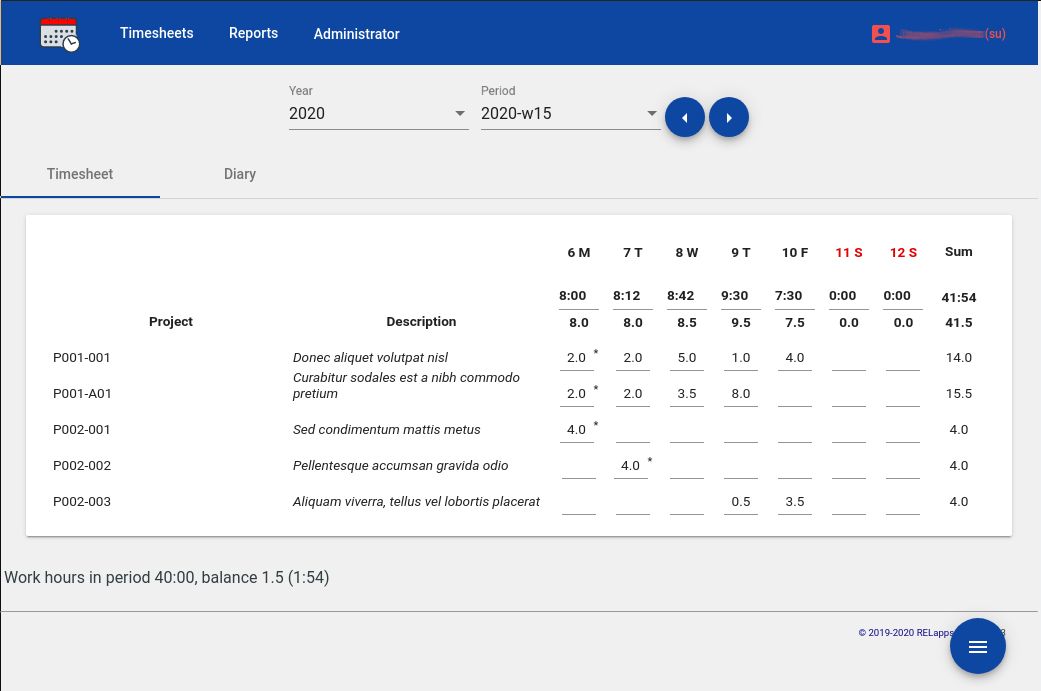This screenshot has width=1041, height=691.
Task: Open the Administrator menu
Action: [357, 33]
